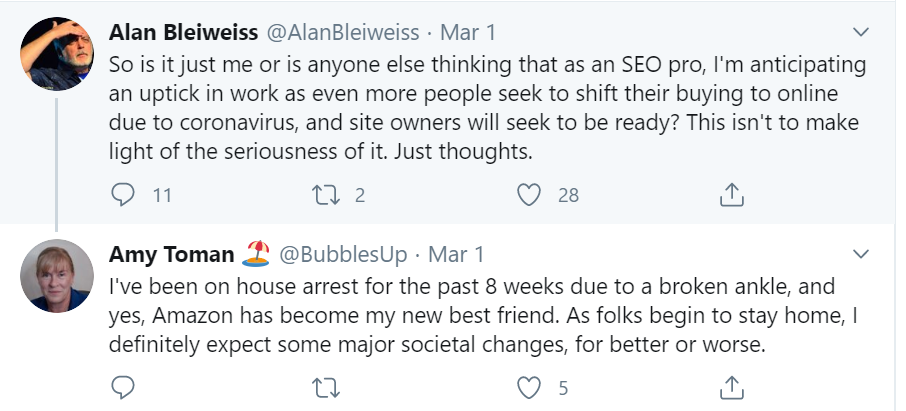Screen dimensions: 906x411
Task: Share Alan Bleiweiss's tweet
Action: (731, 195)
